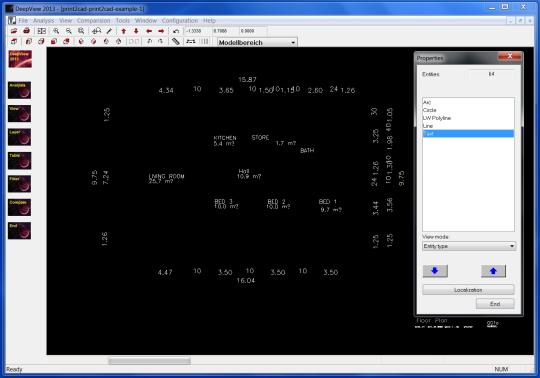Click the rotate left icon
Viewport: 540px width, 378px height.
tap(149, 42)
